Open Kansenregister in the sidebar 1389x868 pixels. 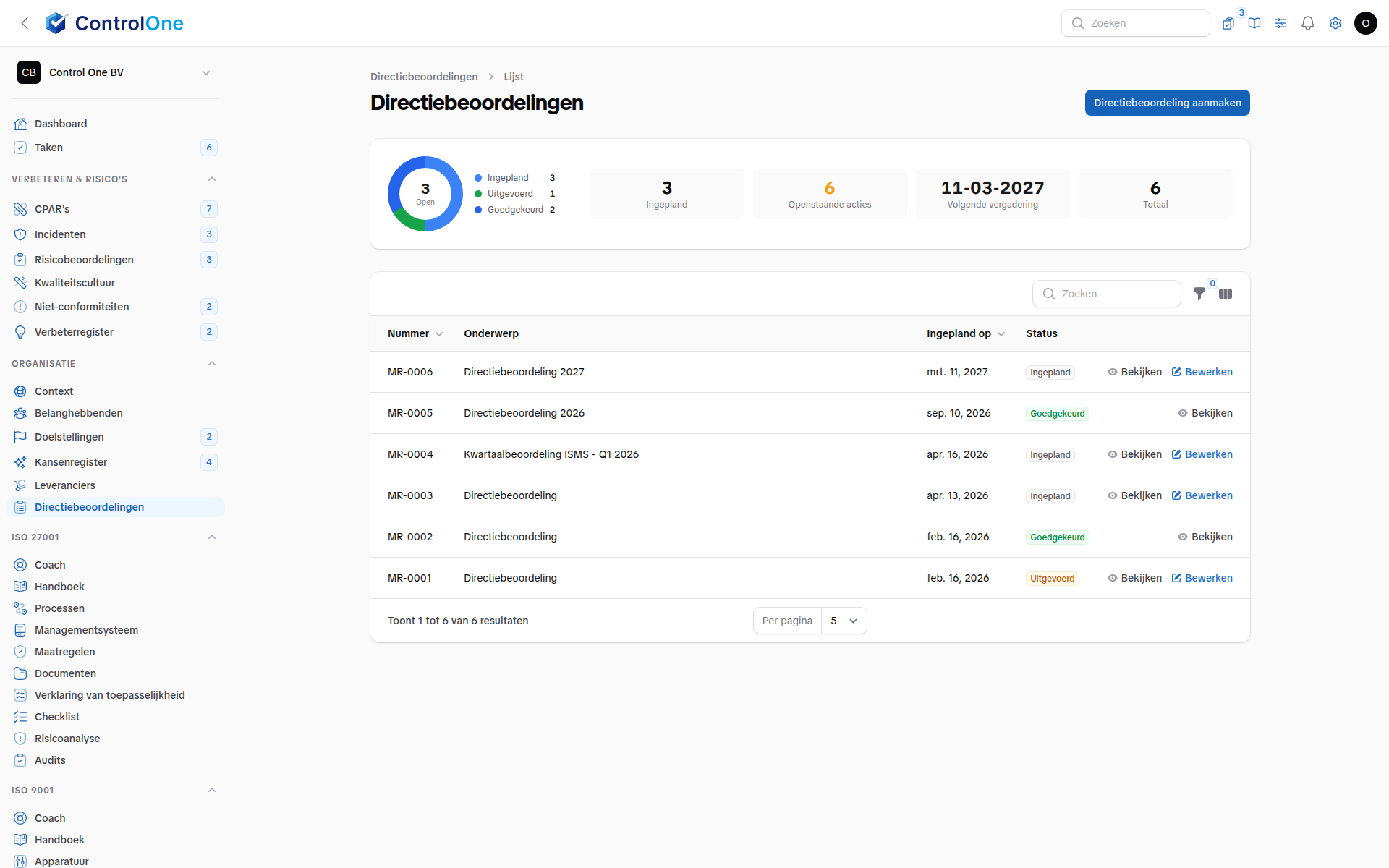point(116,462)
